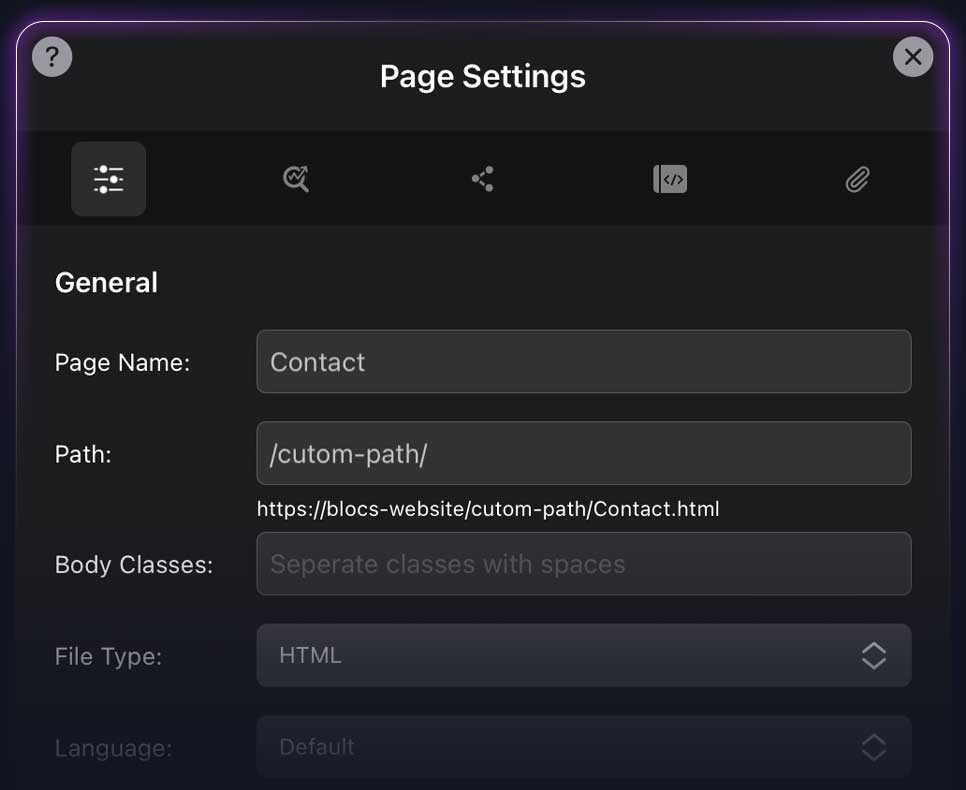The image size is (966, 790).
Task: Focus the Body Classes input field
Action: coord(584,564)
